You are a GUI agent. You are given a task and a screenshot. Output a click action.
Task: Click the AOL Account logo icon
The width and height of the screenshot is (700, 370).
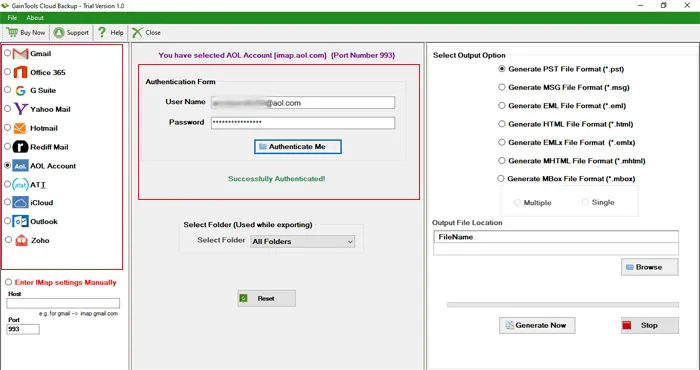(x=21, y=166)
